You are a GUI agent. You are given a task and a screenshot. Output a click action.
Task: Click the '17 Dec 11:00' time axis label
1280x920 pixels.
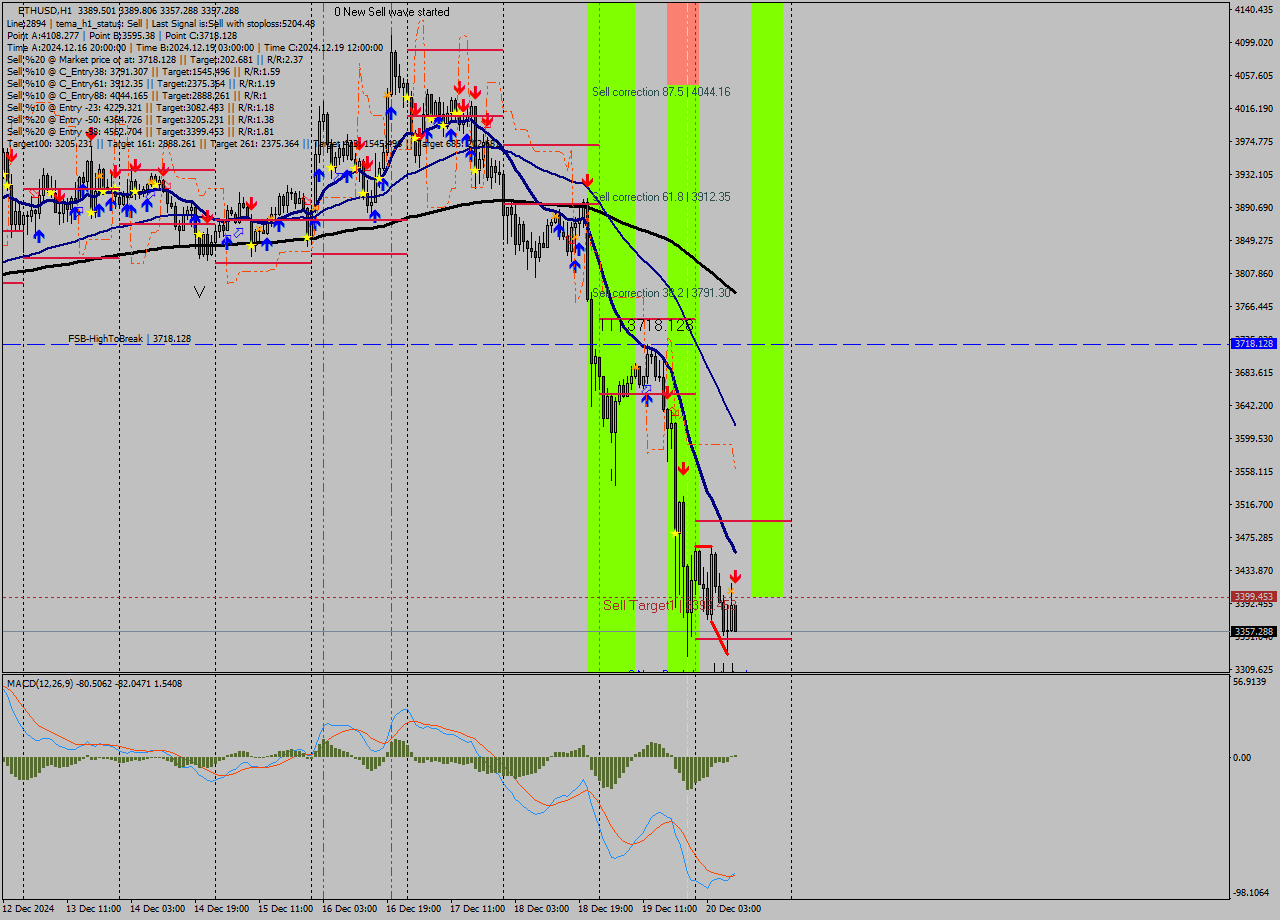click(477, 909)
